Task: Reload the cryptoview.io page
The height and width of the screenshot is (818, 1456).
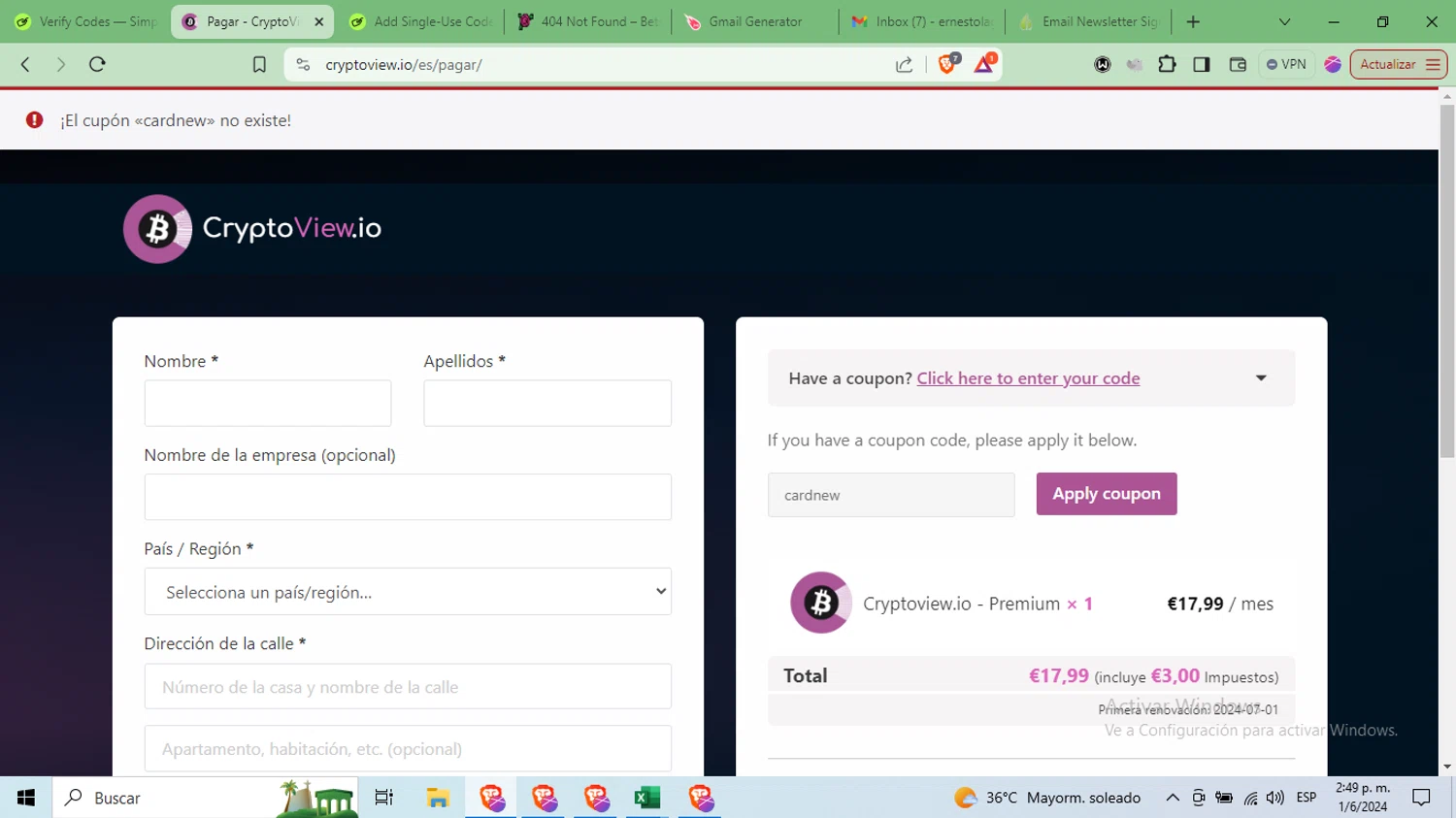Action: [x=97, y=64]
